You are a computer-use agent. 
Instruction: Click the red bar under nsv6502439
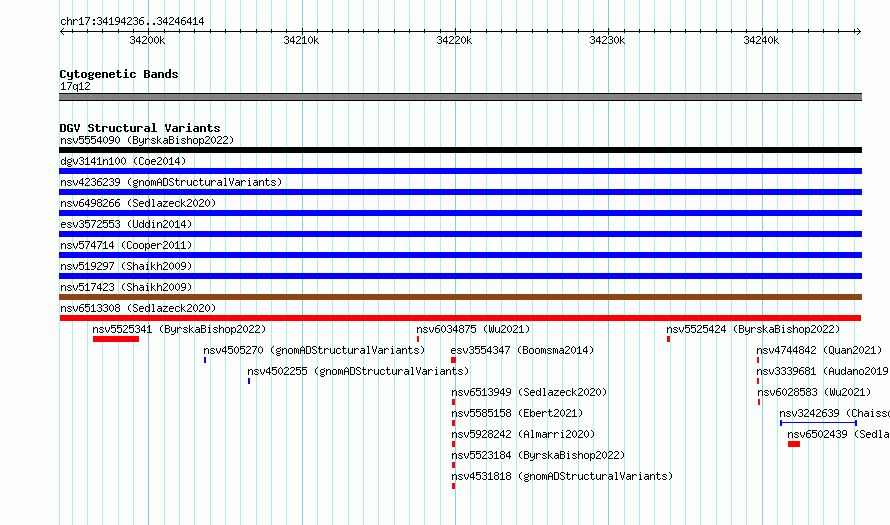pos(794,444)
